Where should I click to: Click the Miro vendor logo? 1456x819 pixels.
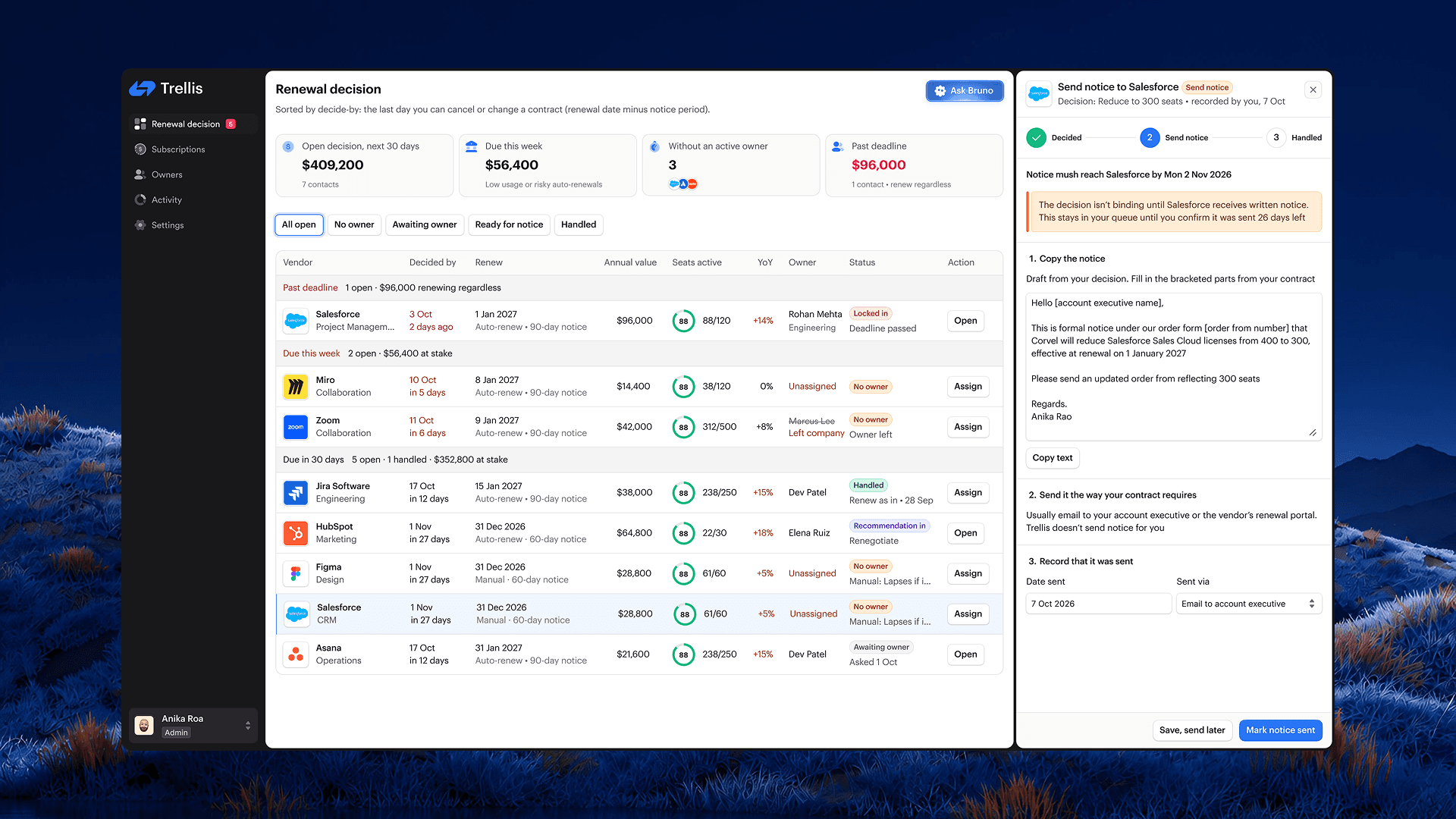pyautogui.click(x=296, y=387)
